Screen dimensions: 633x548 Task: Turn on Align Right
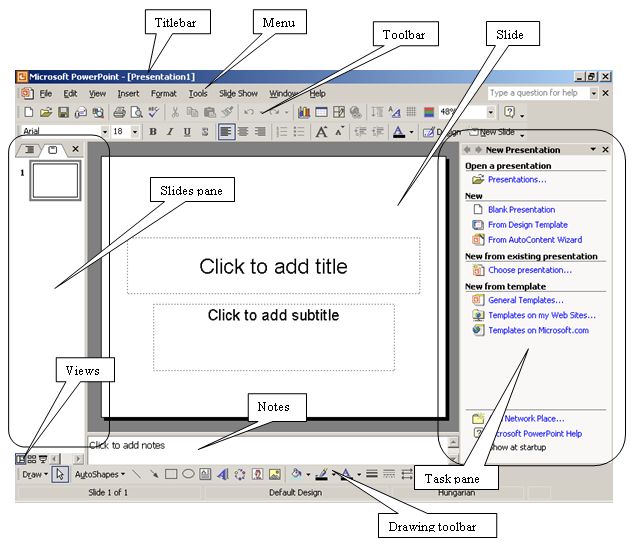click(260, 132)
